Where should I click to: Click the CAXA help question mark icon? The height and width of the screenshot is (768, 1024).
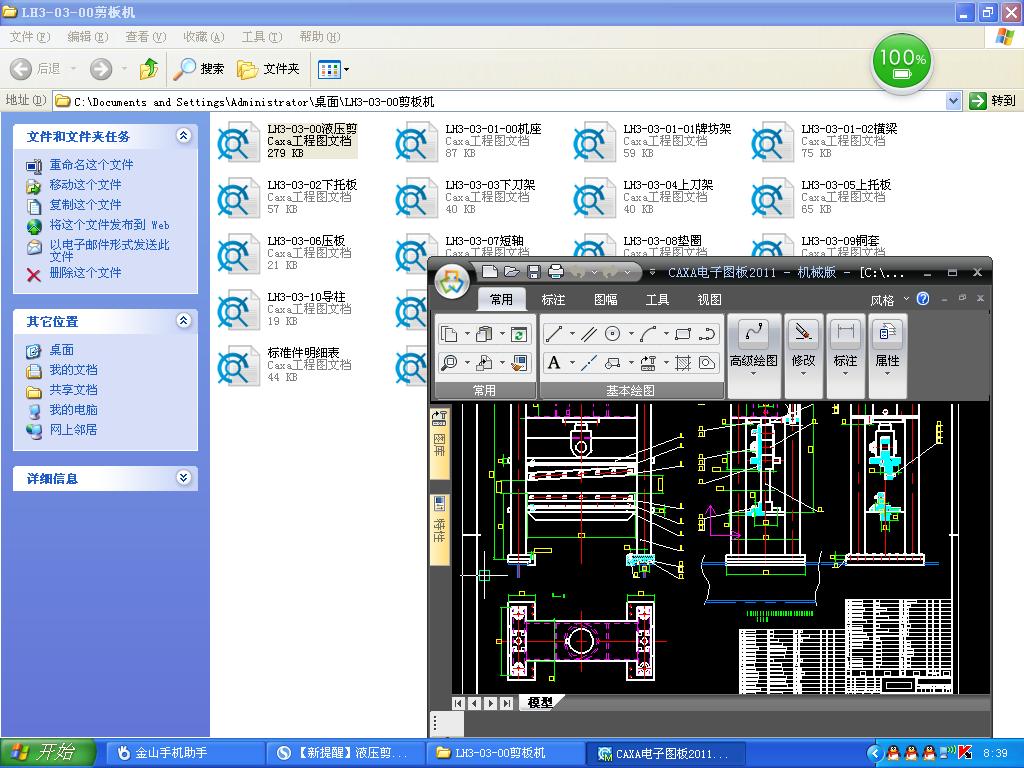tap(923, 298)
